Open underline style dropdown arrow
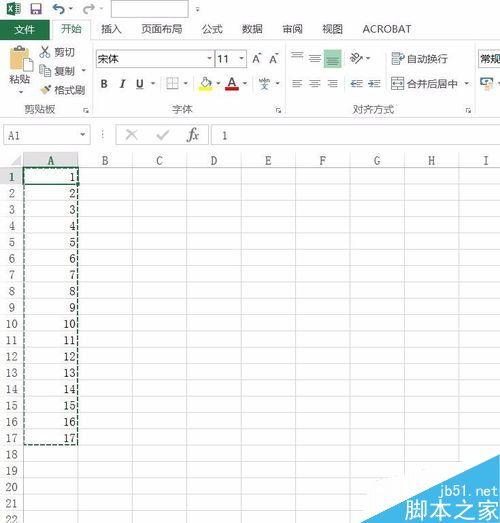 153,83
